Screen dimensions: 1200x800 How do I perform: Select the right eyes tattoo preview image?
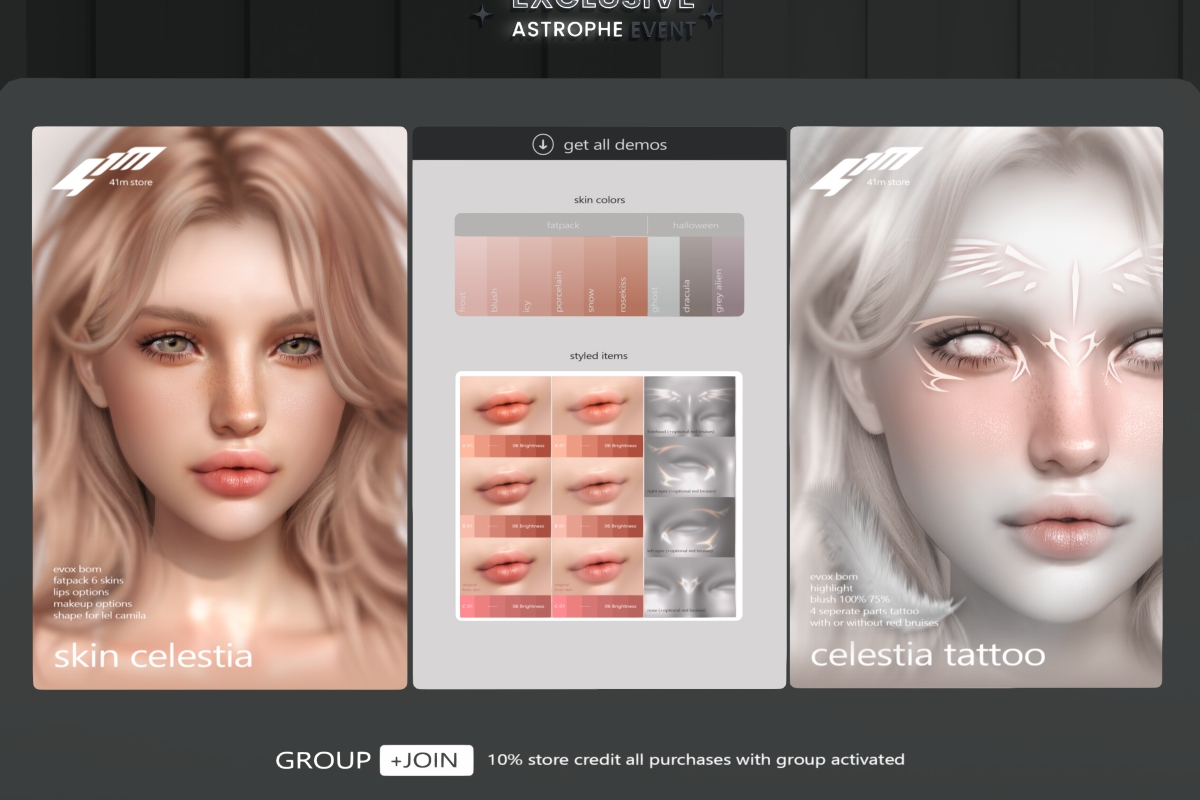(x=690, y=466)
